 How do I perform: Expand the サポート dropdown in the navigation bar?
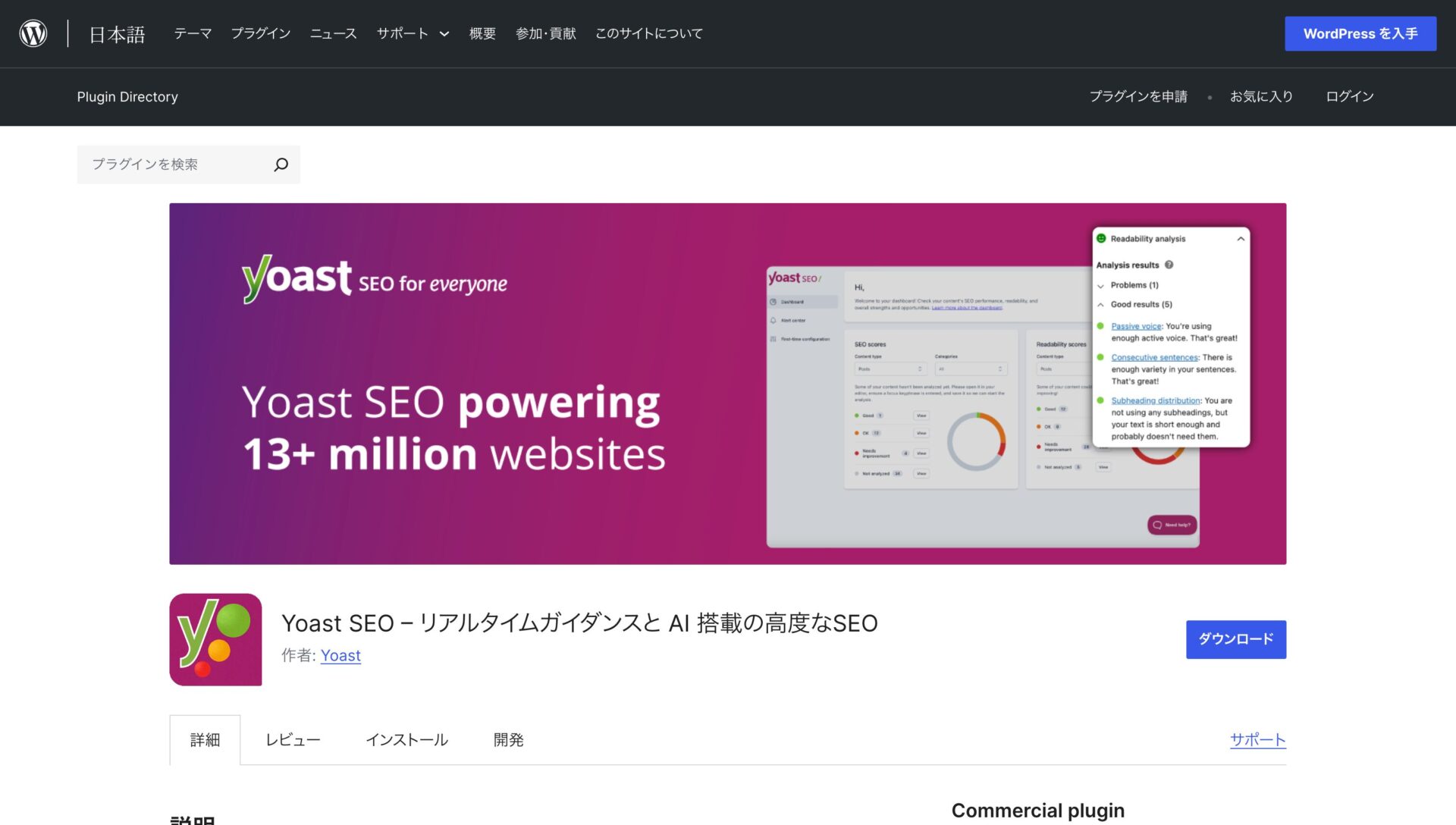click(412, 33)
